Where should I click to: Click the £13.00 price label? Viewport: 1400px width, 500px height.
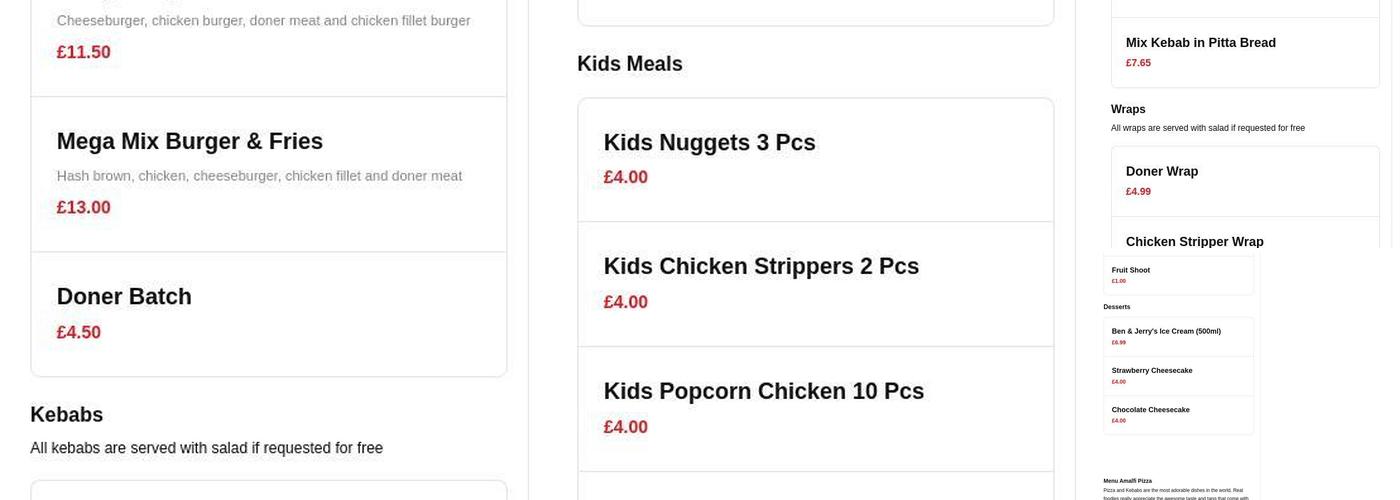pyautogui.click(x=83, y=208)
